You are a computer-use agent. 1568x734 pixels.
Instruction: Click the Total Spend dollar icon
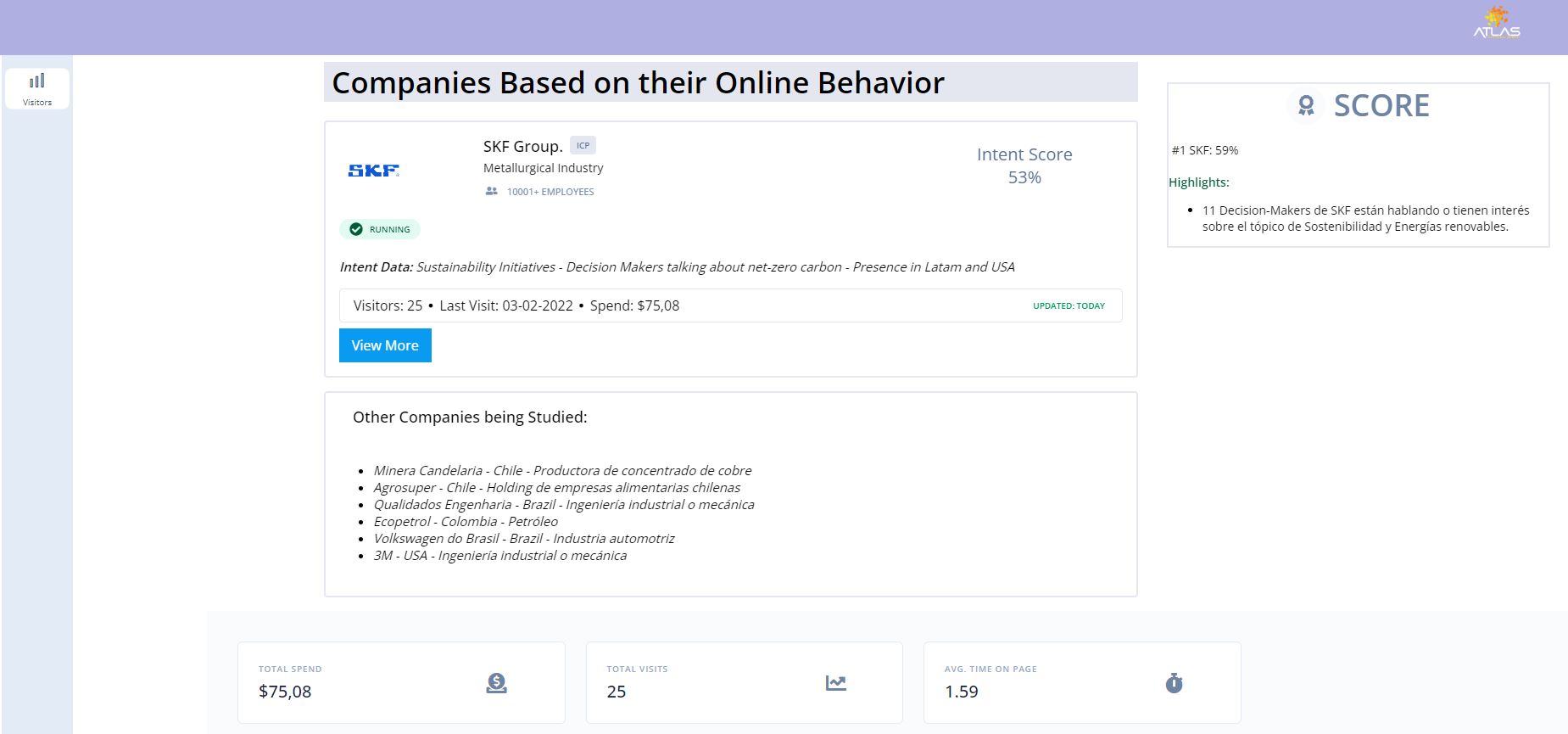(496, 682)
